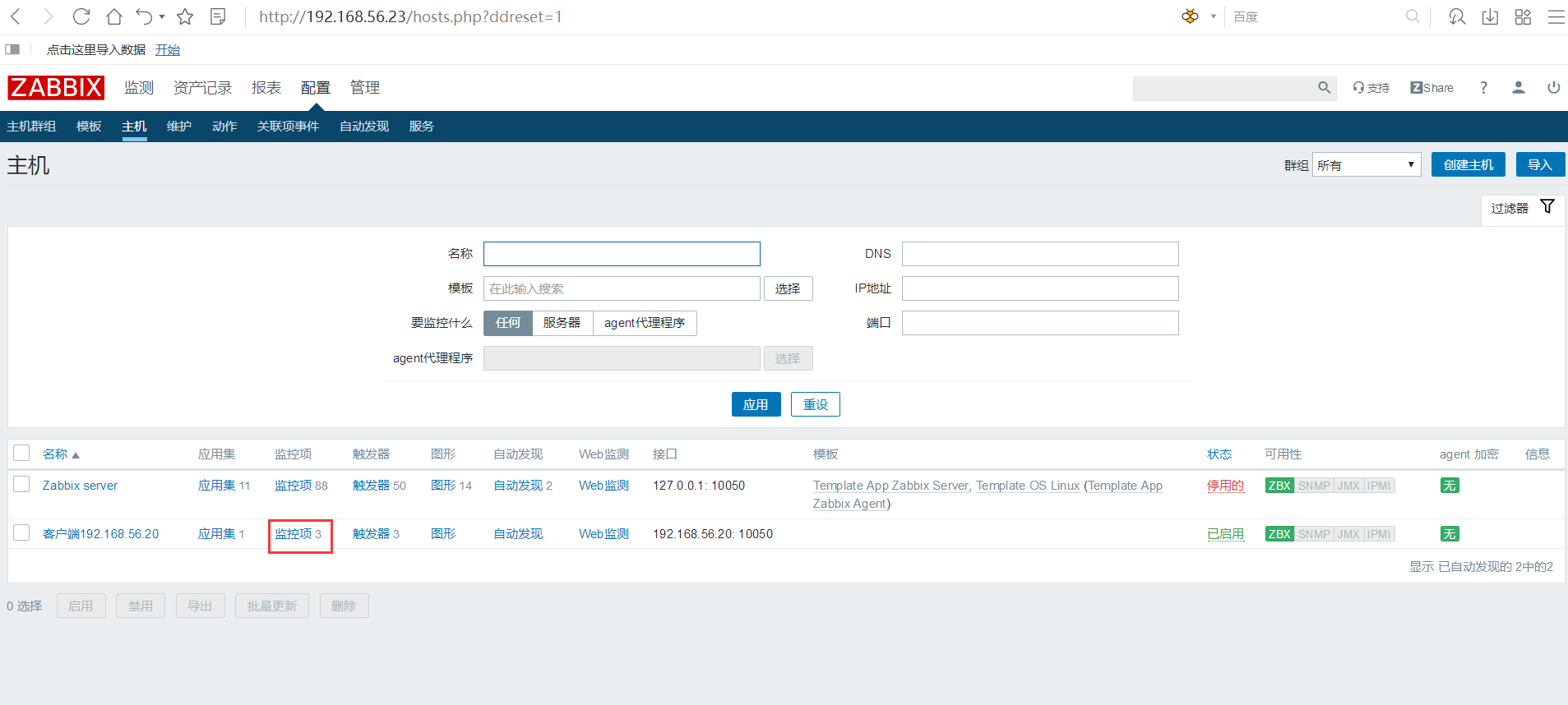
Task: Switch to the 维护 submenu
Action: (x=179, y=127)
